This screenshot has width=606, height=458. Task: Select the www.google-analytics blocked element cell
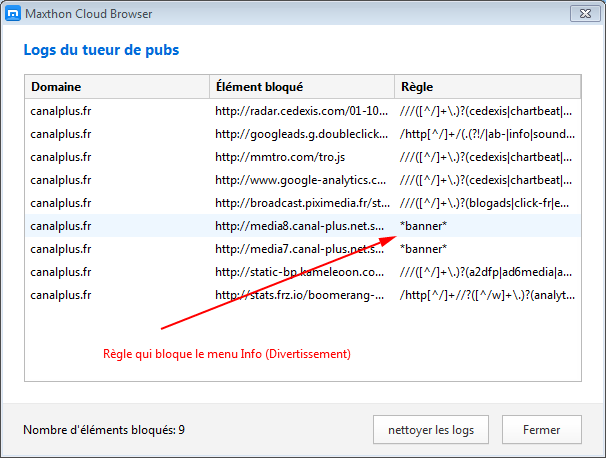click(x=301, y=180)
